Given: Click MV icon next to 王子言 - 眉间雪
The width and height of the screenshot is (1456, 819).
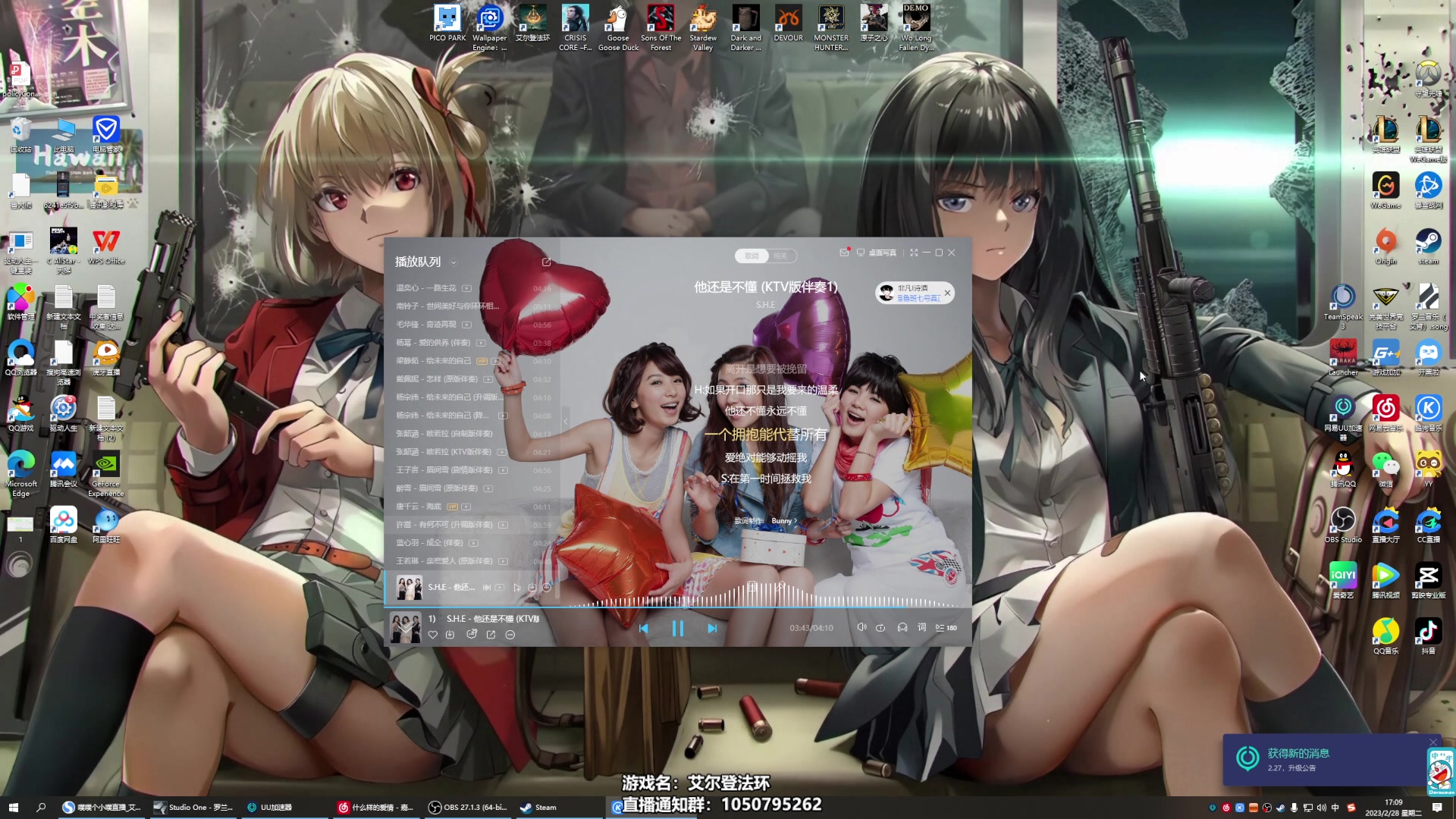Looking at the screenshot, I should 503,470.
